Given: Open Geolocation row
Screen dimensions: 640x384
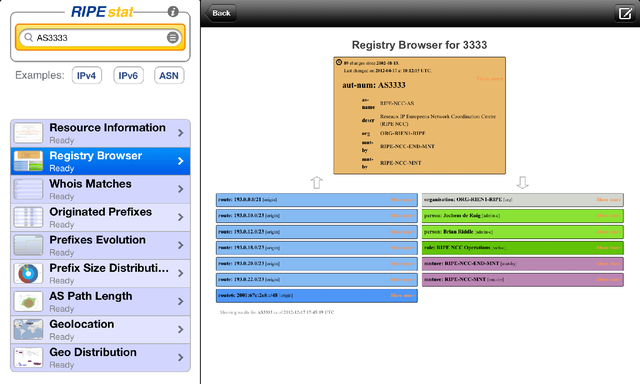Looking at the screenshot, I should click(x=100, y=330).
